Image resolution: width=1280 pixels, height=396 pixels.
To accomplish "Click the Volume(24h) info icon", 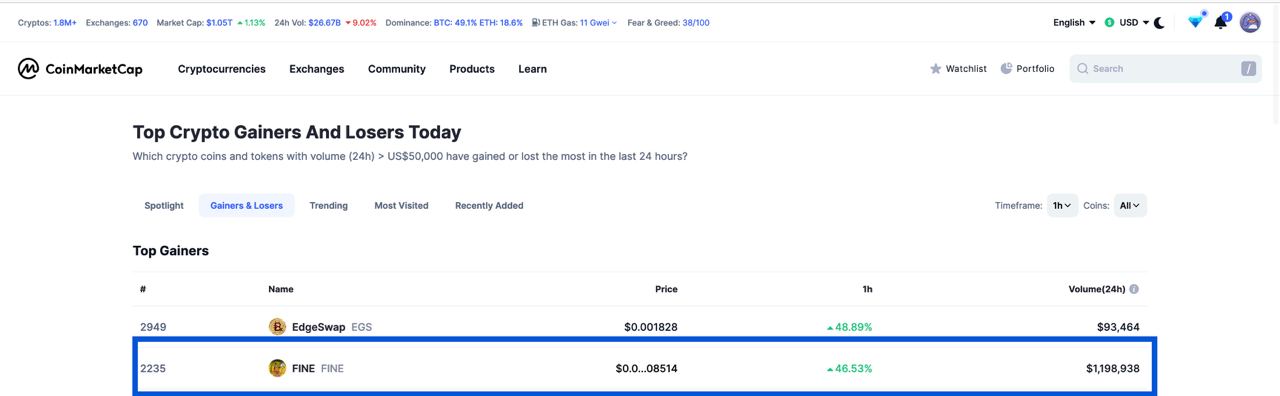I will click(x=1134, y=289).
